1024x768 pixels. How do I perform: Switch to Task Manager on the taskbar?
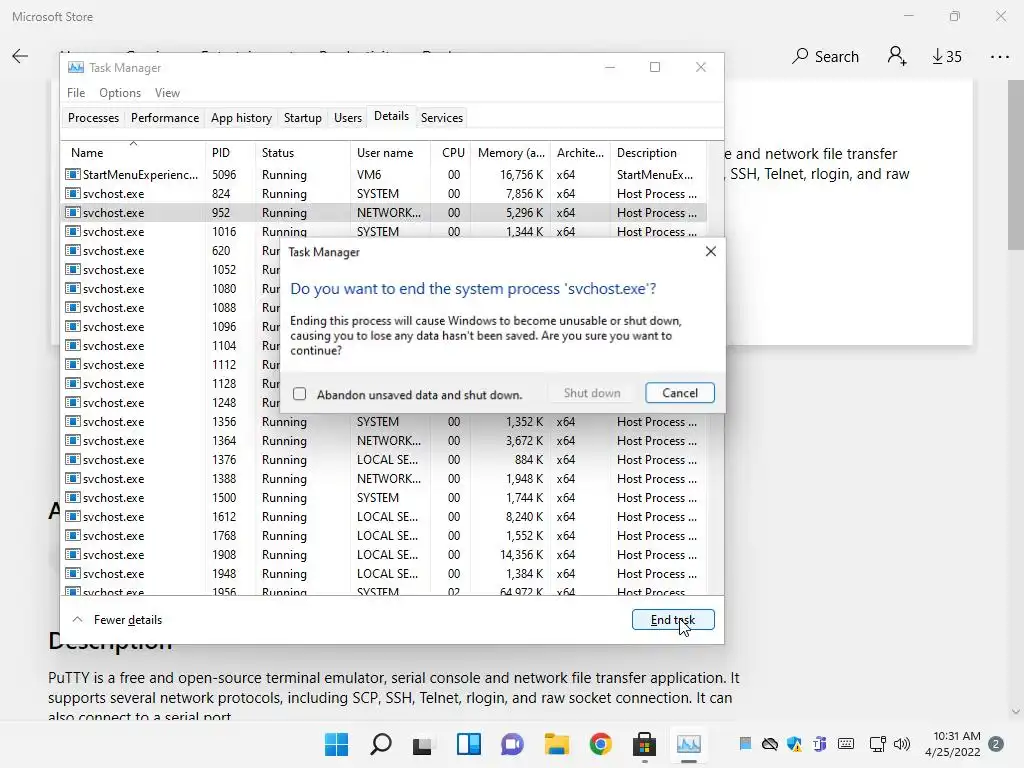[x=688, y=744]
